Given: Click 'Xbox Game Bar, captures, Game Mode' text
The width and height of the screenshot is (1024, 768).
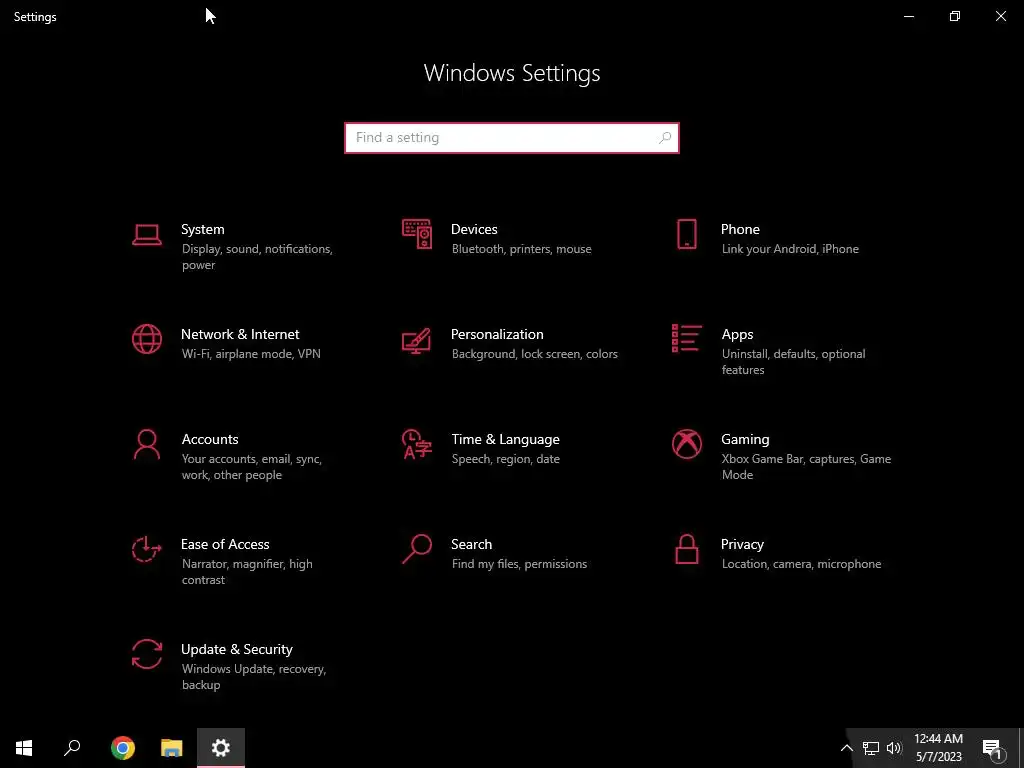Looking at the screenshot, I should click(x=806, y=467).
